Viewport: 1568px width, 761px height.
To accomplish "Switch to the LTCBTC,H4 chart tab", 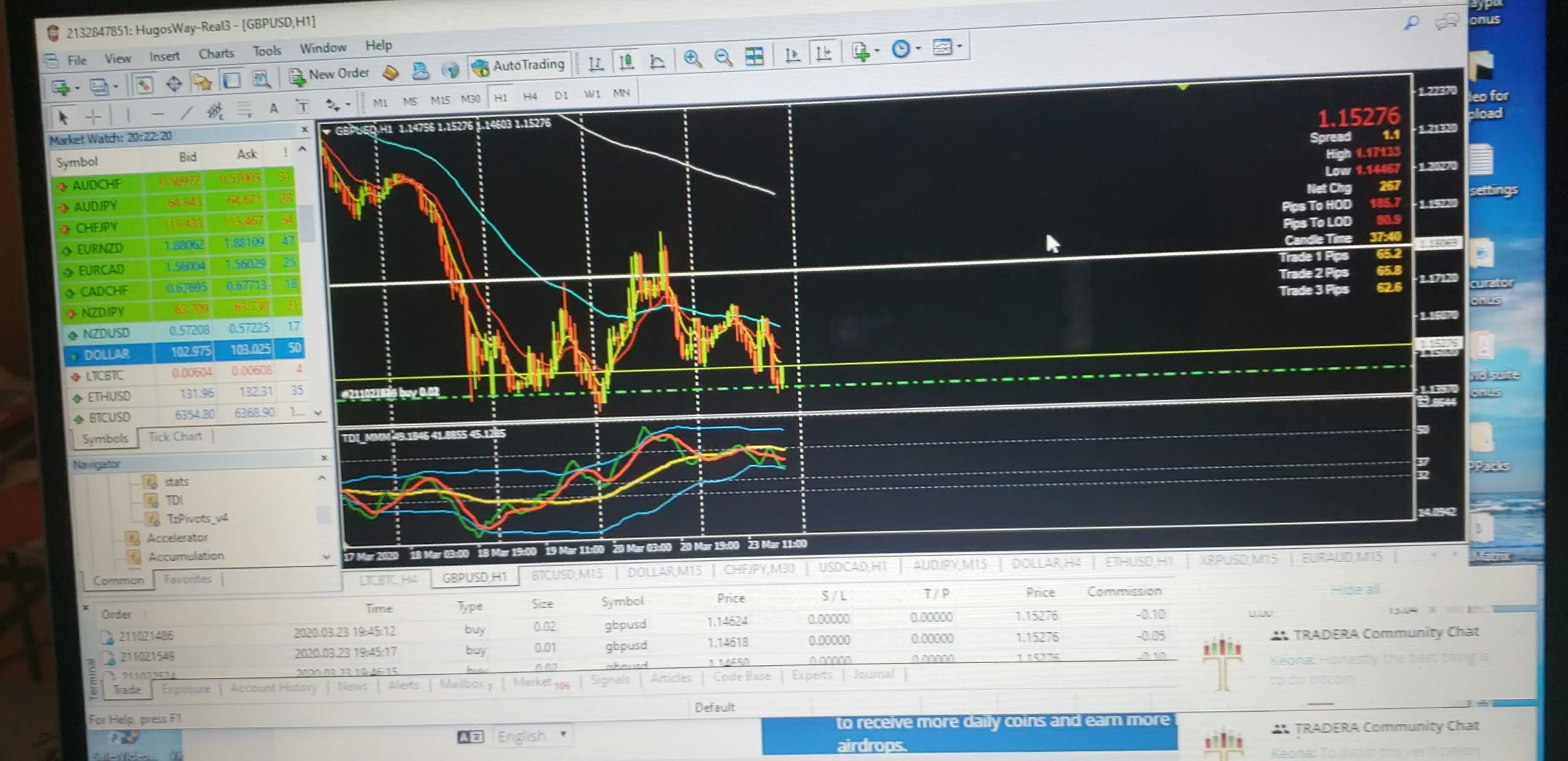I will 388,579.
